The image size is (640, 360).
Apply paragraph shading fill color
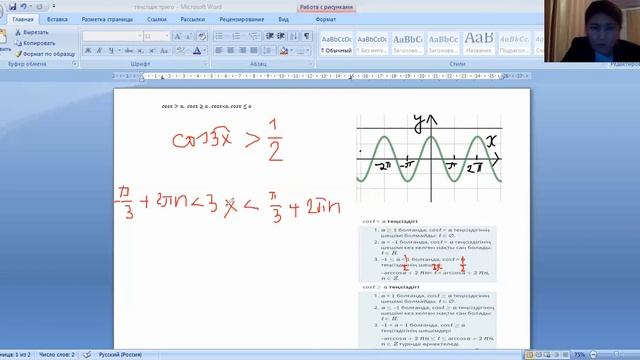284,51
